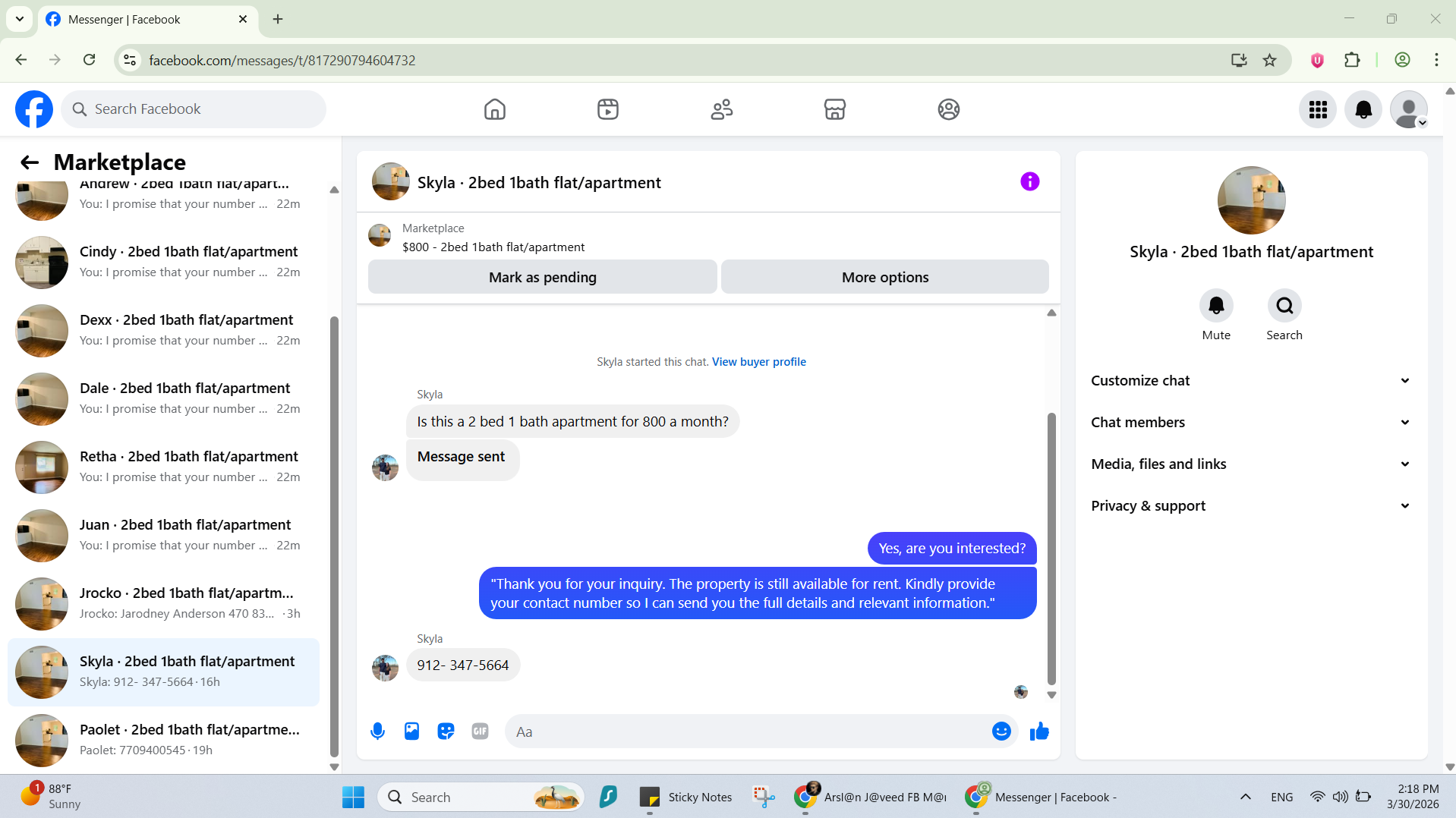
Task: Expand Privacy & support section
Action: coord(1251,506)
